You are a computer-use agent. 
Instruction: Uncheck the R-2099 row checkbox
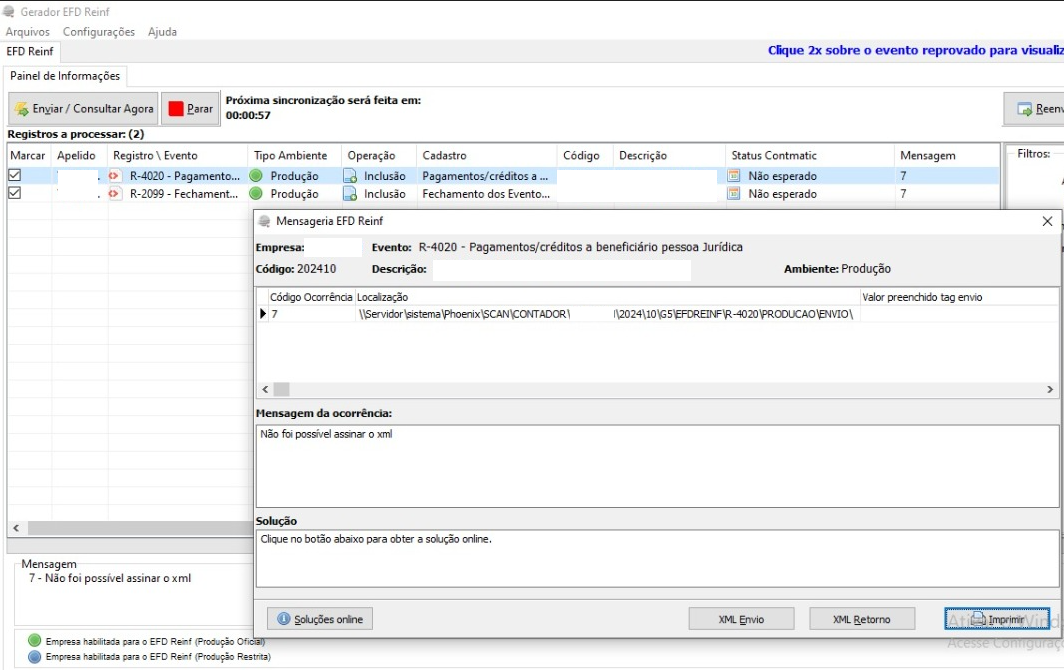pyautogui.click(x=14, y=193)
